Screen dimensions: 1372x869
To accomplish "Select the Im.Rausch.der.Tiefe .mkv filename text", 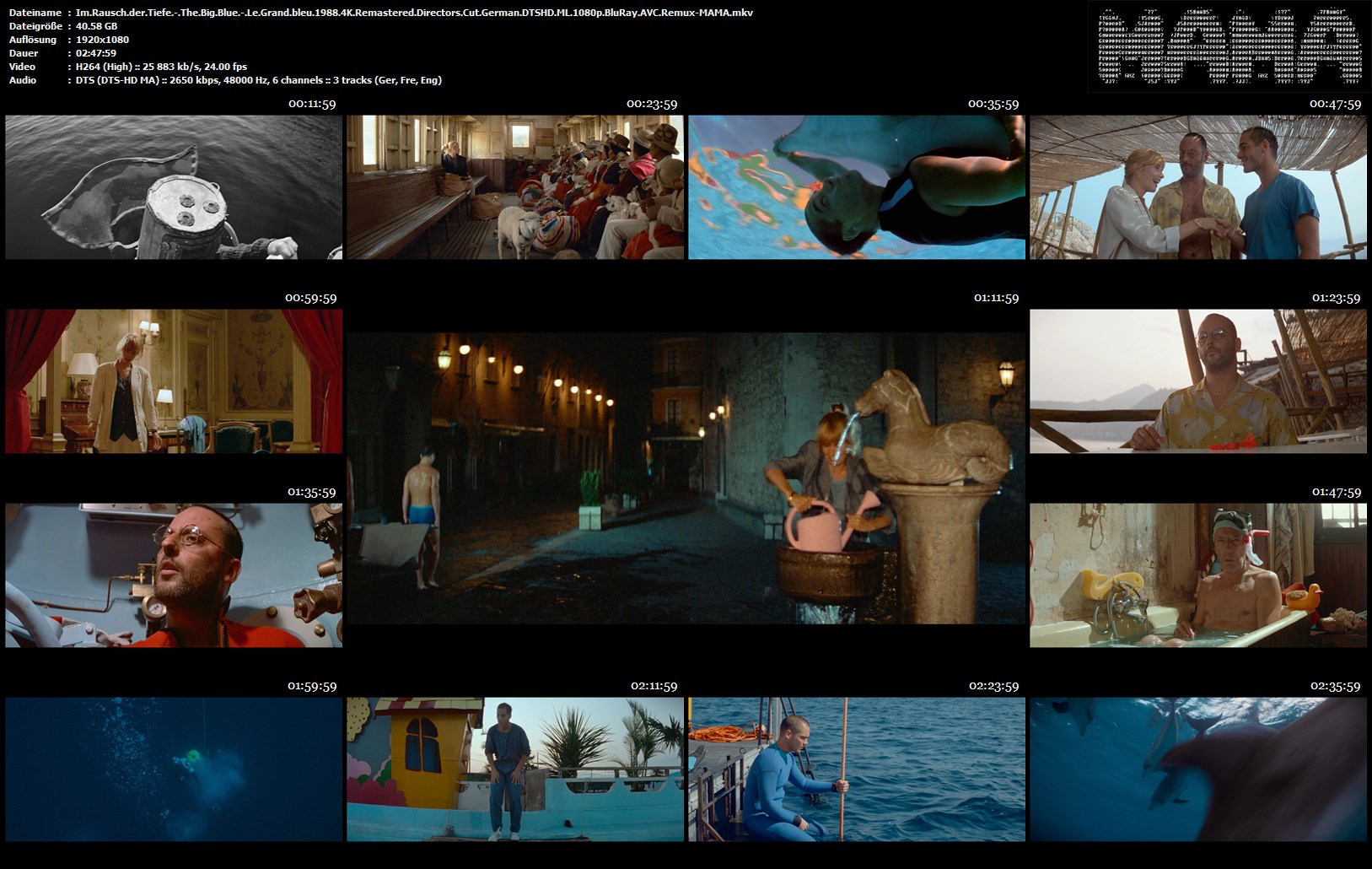I will pos(414,13).
